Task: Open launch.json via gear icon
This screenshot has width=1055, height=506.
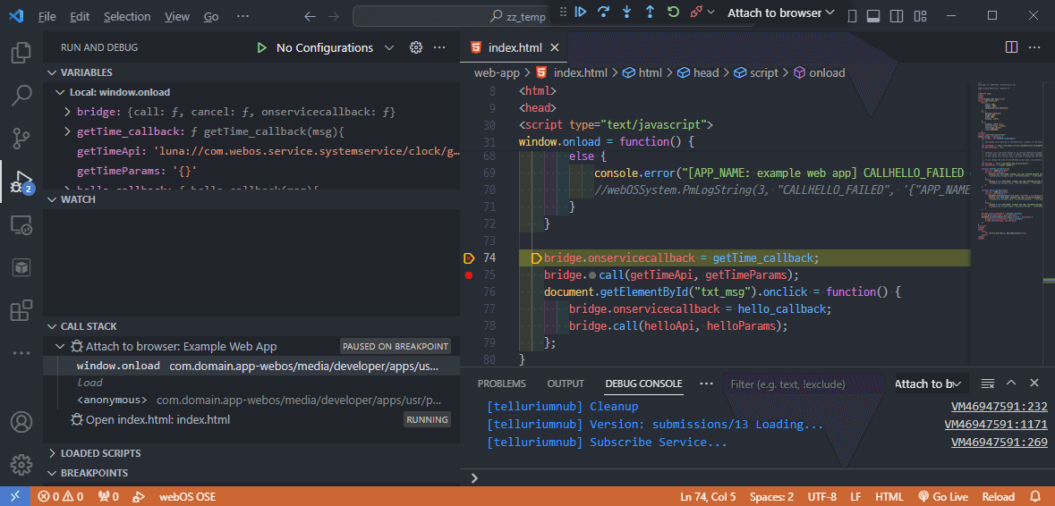Action: point(416,48)
